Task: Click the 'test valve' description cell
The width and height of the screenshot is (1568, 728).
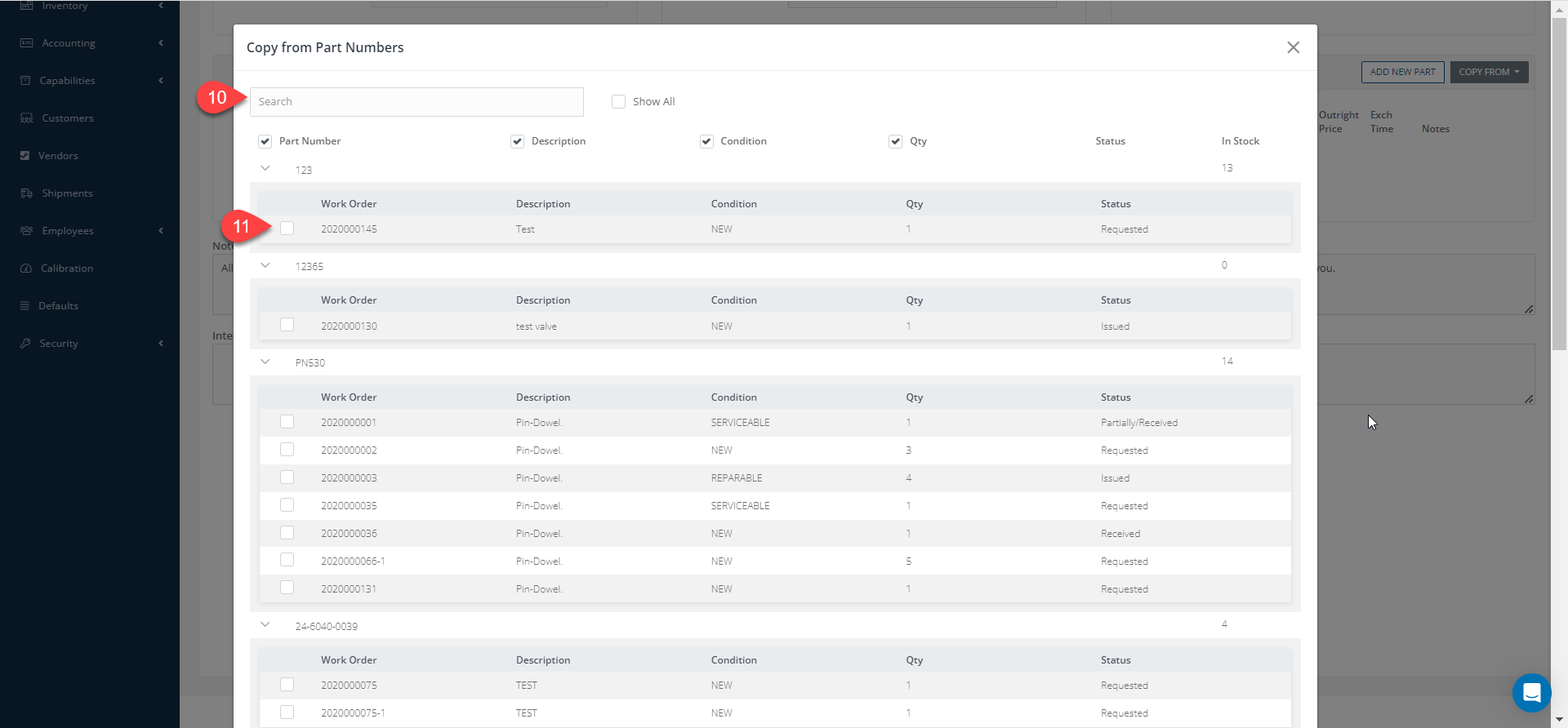Action: tap(536, 326)
